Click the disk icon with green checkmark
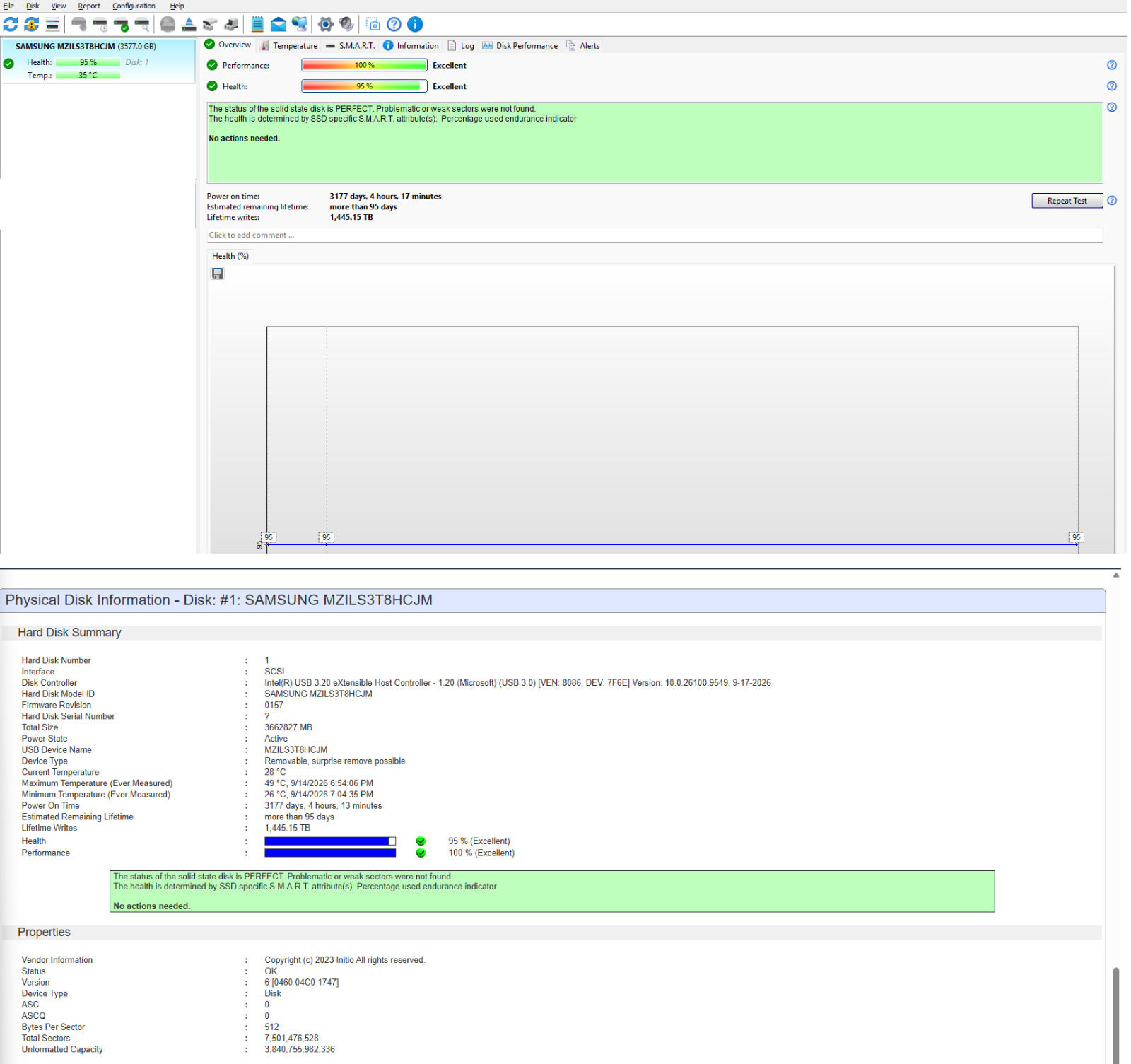Screen dimensions: 1131x1064 [x=121, y=25]
